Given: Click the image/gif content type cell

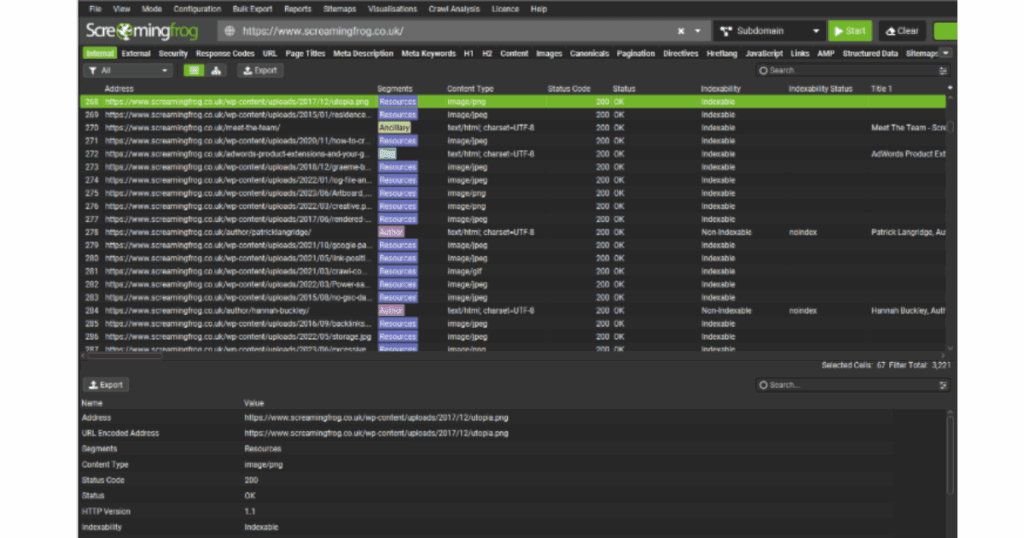Looking at the screenshot, I should click(x=466, y=272).
